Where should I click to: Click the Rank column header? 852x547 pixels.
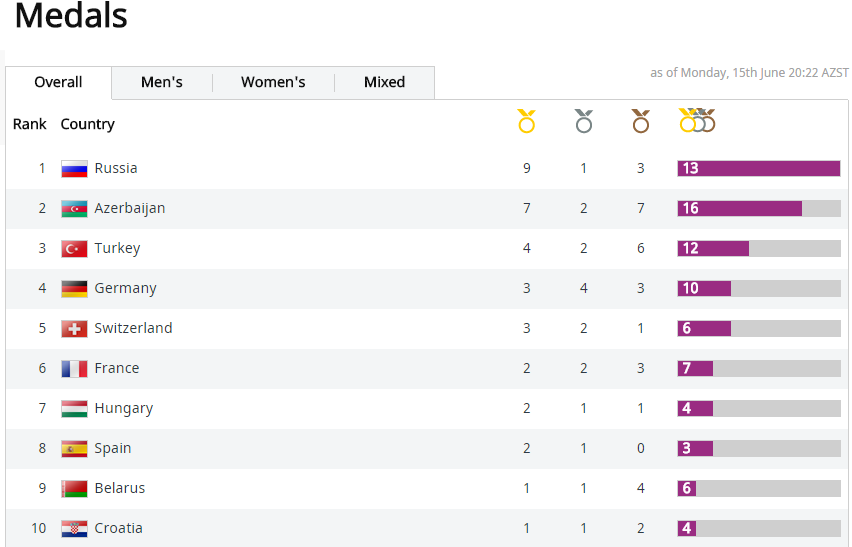30,124
